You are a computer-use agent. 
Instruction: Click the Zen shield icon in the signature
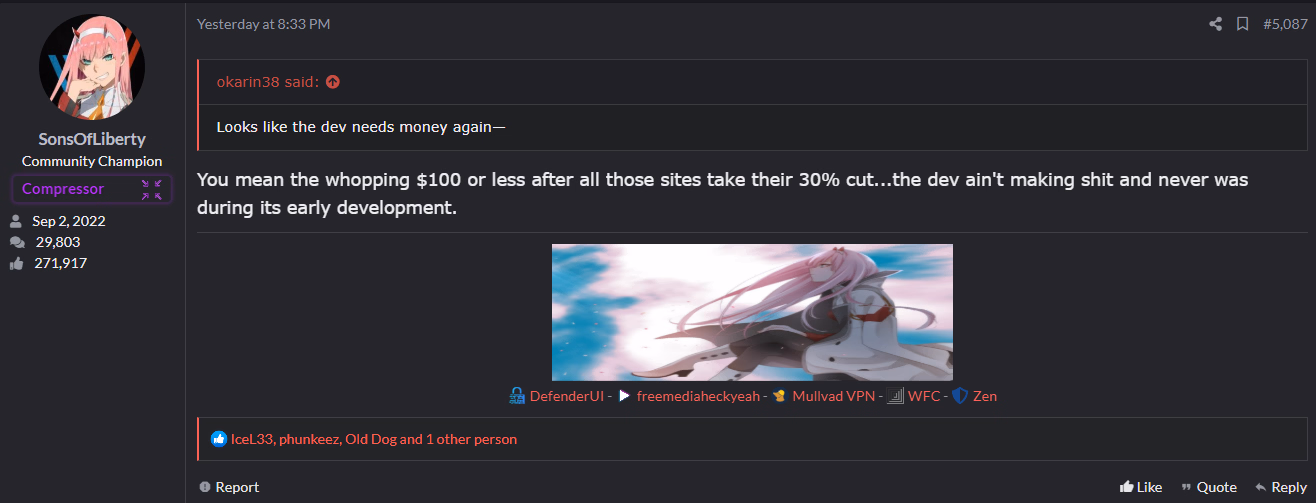(x=960, y=396)
